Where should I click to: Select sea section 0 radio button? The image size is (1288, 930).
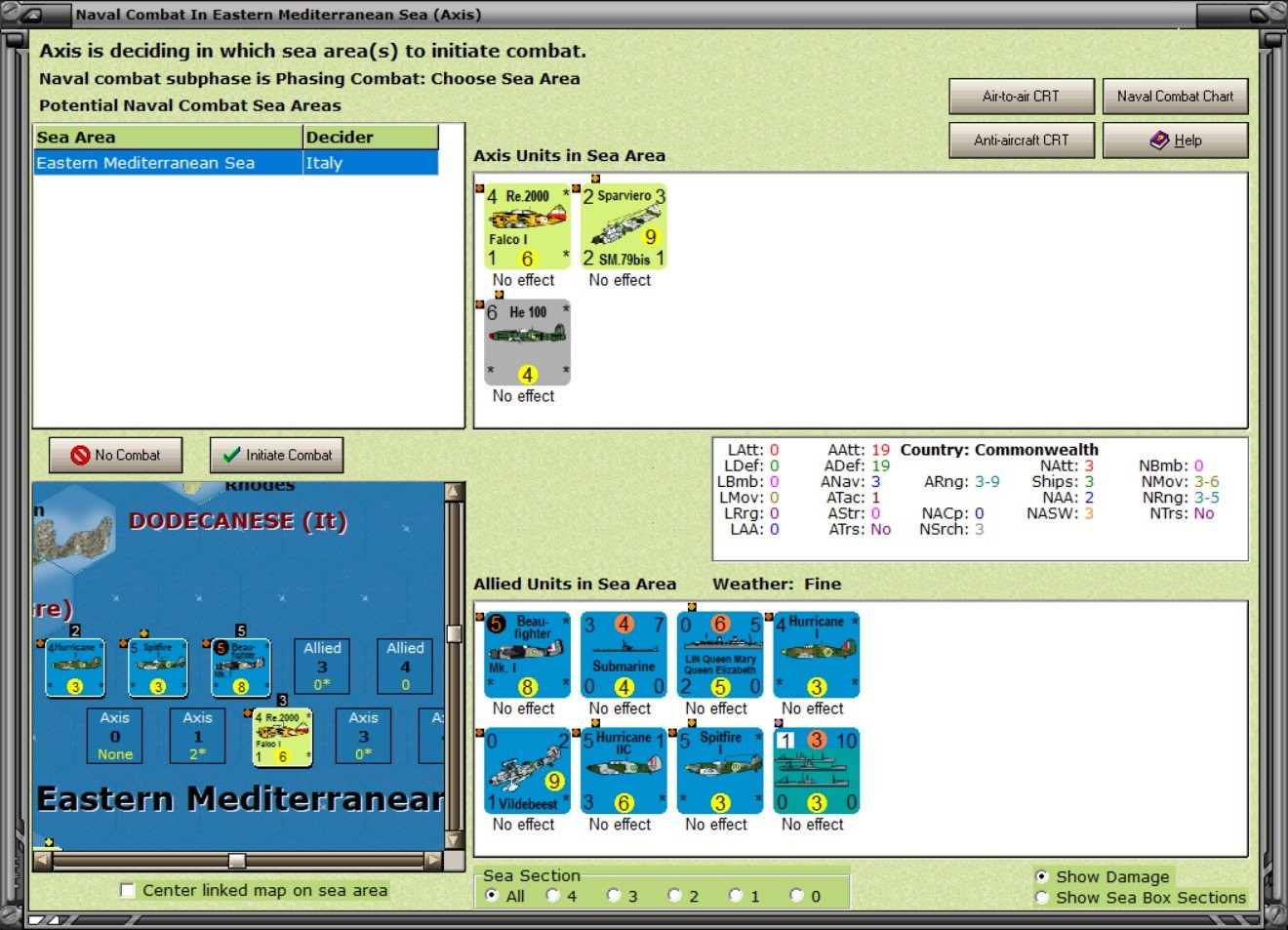pyautogui.click(x=797, y=896)
